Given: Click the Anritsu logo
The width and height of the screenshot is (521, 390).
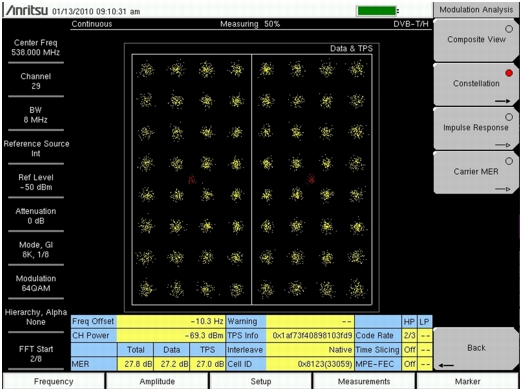Looking at the screenshot, I should (27, 10).
